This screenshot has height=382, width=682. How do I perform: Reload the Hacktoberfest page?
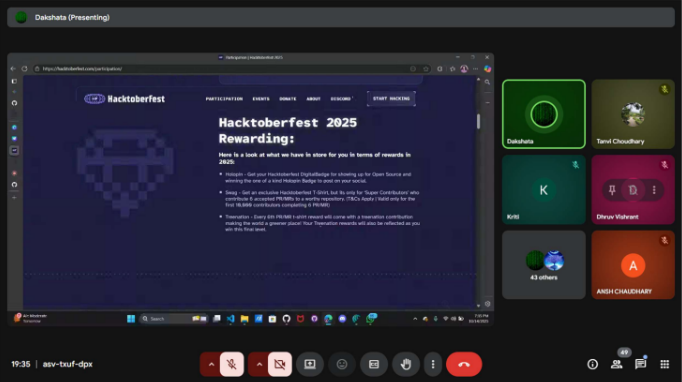click(x=24, y=69)
